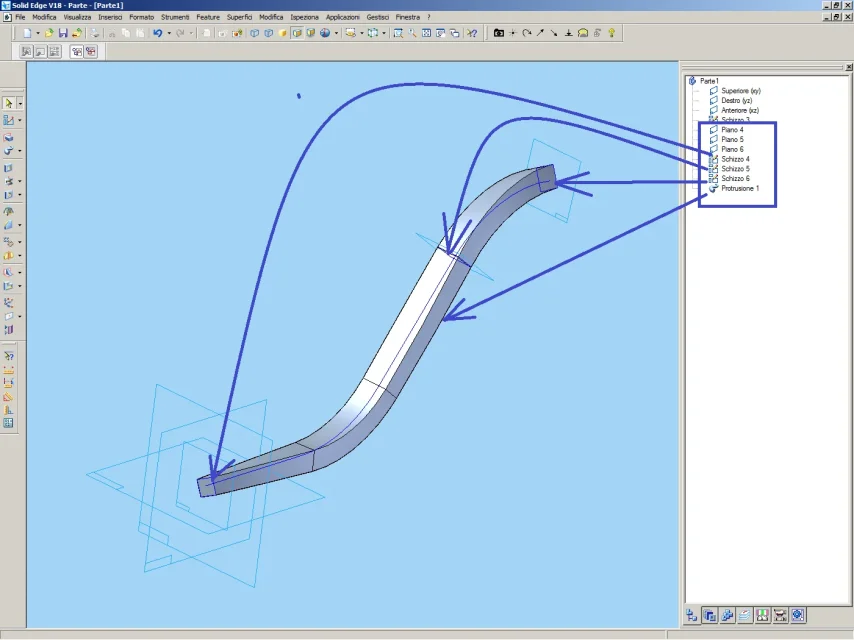Click the yellow solid cube icon

tap(283, 33)
